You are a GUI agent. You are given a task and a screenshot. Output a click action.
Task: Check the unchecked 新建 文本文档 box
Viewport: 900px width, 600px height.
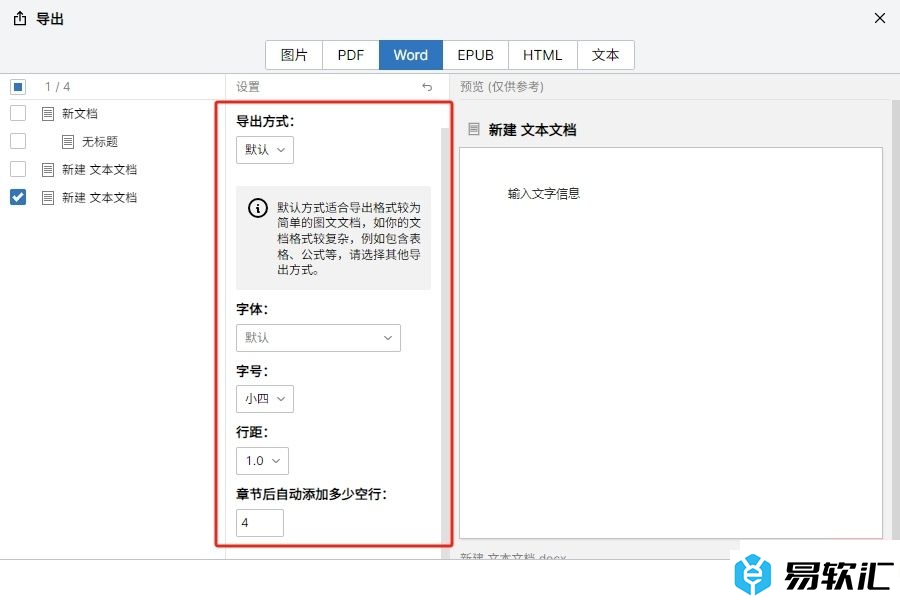pyautogui.click(x=18, y=169)
